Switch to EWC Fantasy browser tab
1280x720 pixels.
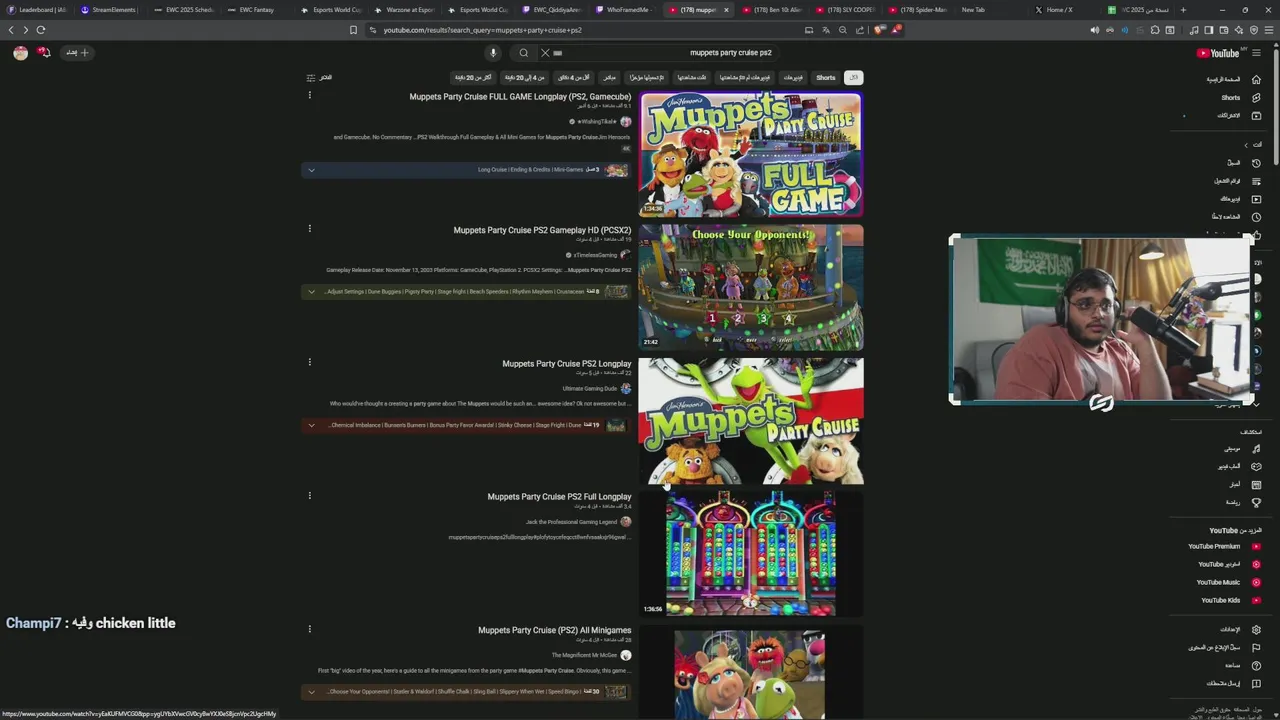pos(256,10)
